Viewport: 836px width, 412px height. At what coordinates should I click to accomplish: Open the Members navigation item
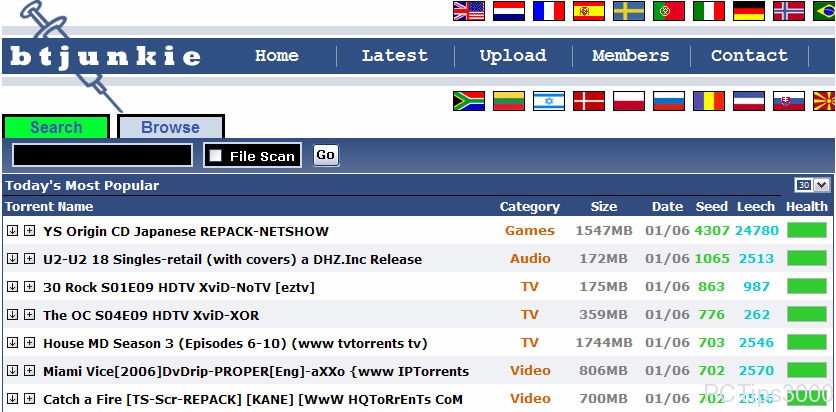click(x=631, y=55)
